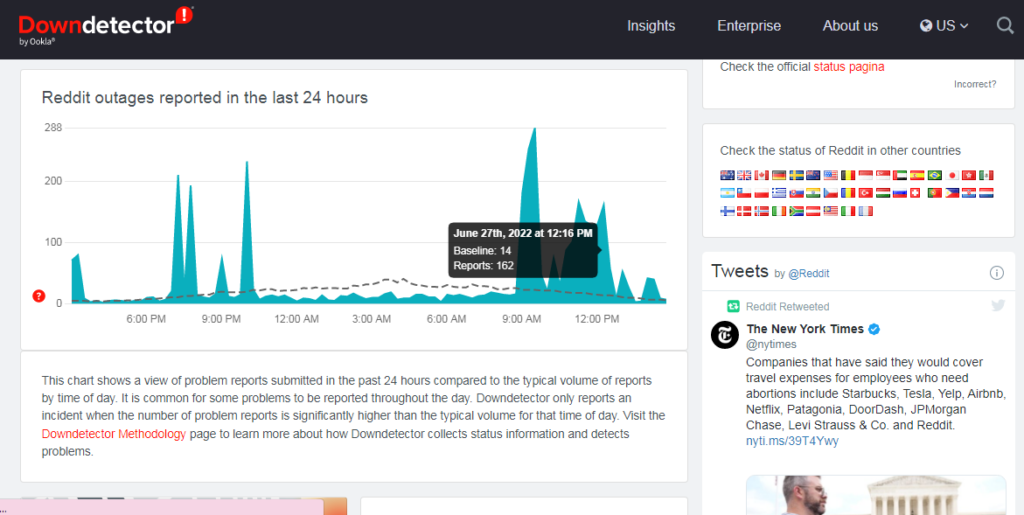
Task: Click the @nytimes handle
Action: pos(771,344)
